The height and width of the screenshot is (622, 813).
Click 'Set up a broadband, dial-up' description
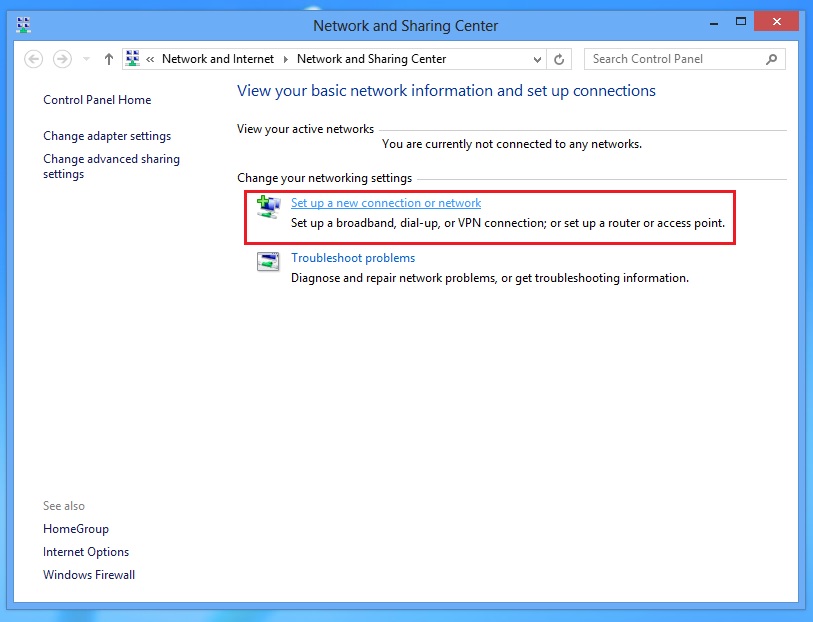508,223
